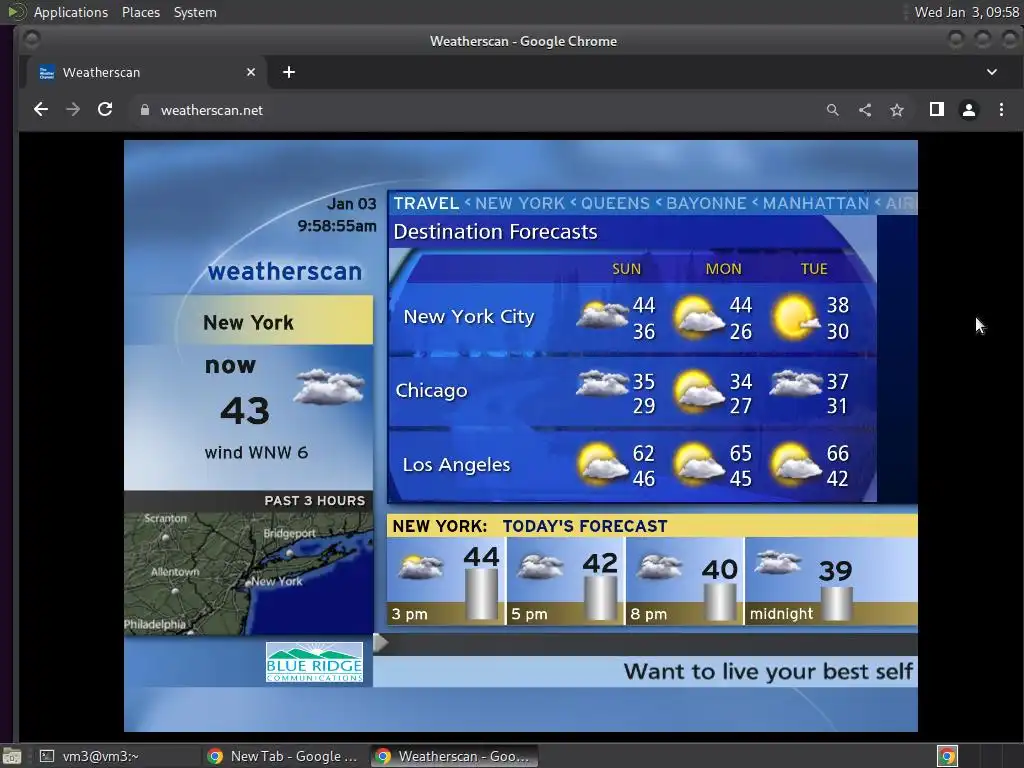Click the 8 pm forecast cloud icon

click(x=660, y=566)
